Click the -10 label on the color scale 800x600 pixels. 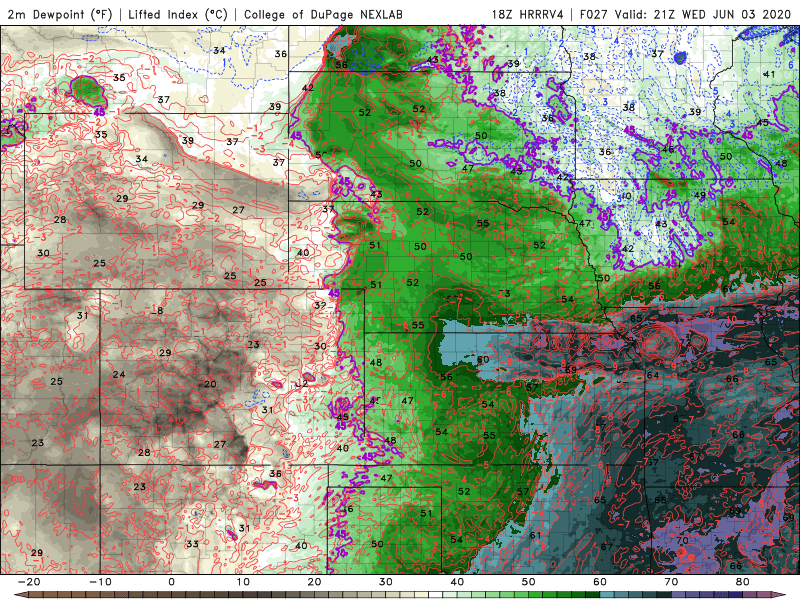tap(101, 582)
